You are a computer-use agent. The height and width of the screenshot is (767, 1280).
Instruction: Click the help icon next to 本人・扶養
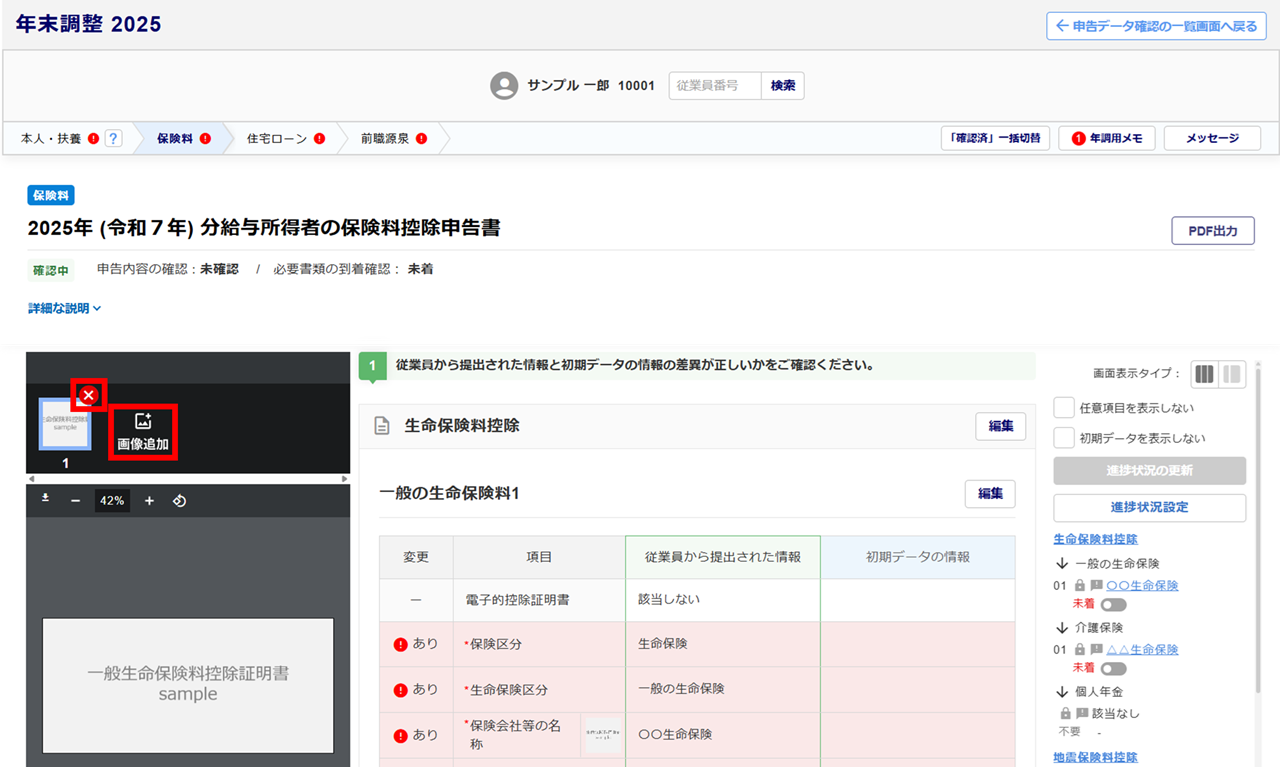[x=113, y=139]
